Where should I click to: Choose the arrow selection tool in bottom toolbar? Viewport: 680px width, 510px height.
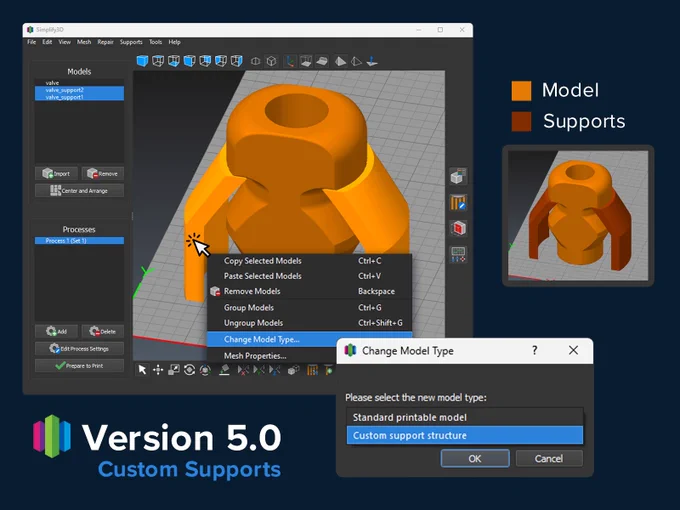pos(142,370)
